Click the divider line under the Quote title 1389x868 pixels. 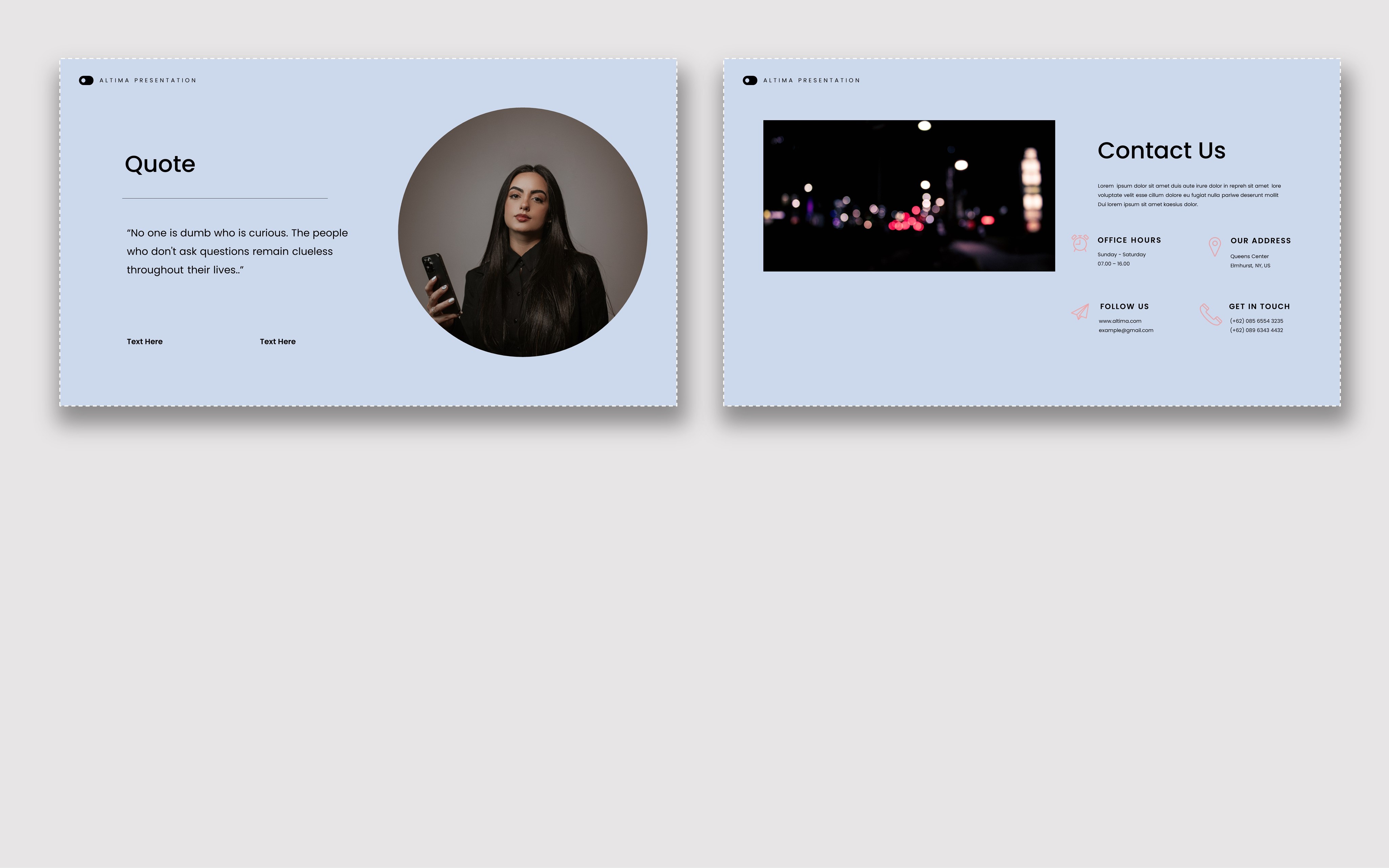click(225, 198)
